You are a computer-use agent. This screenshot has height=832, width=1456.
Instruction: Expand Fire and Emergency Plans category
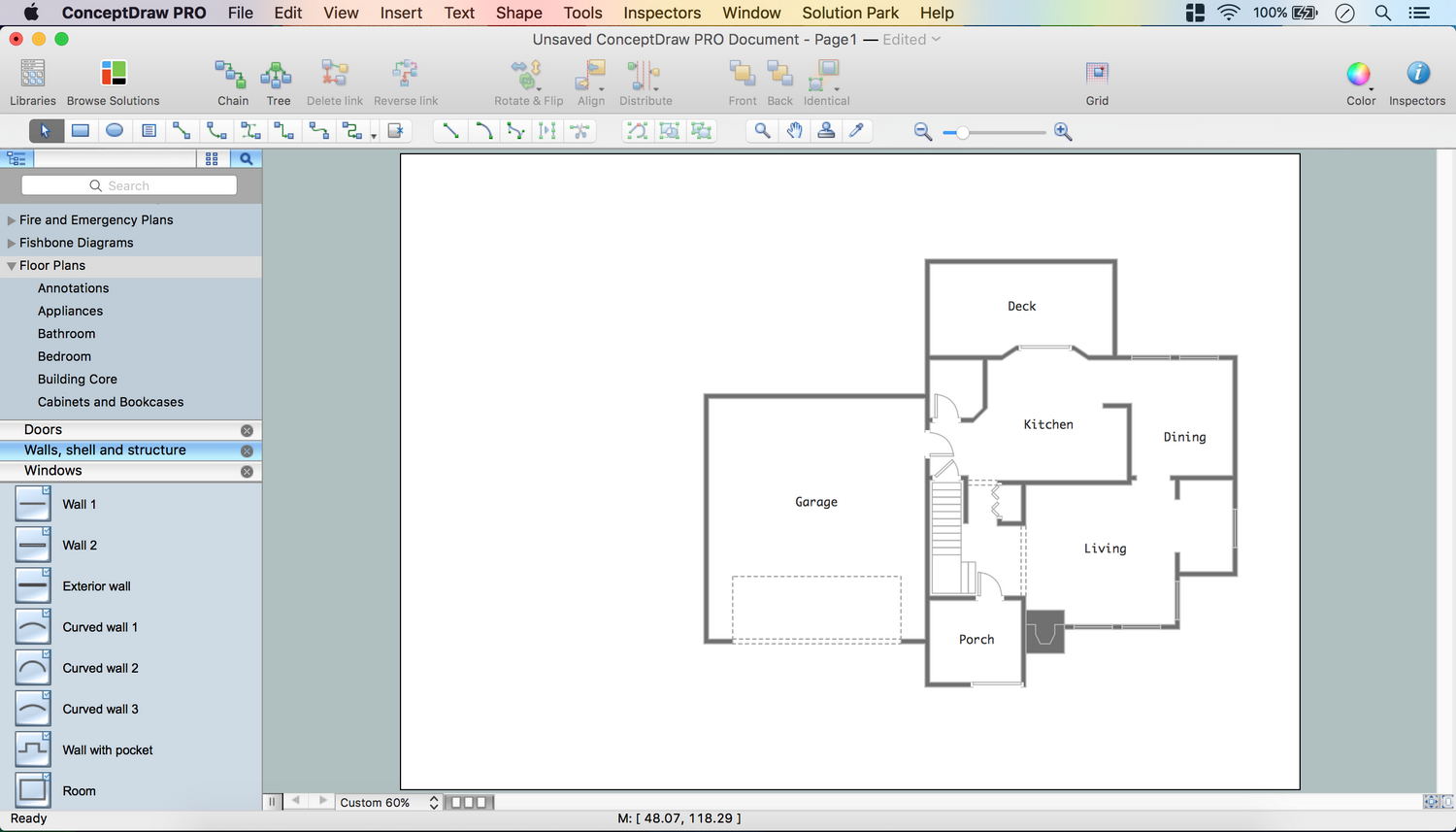[12, 220]
